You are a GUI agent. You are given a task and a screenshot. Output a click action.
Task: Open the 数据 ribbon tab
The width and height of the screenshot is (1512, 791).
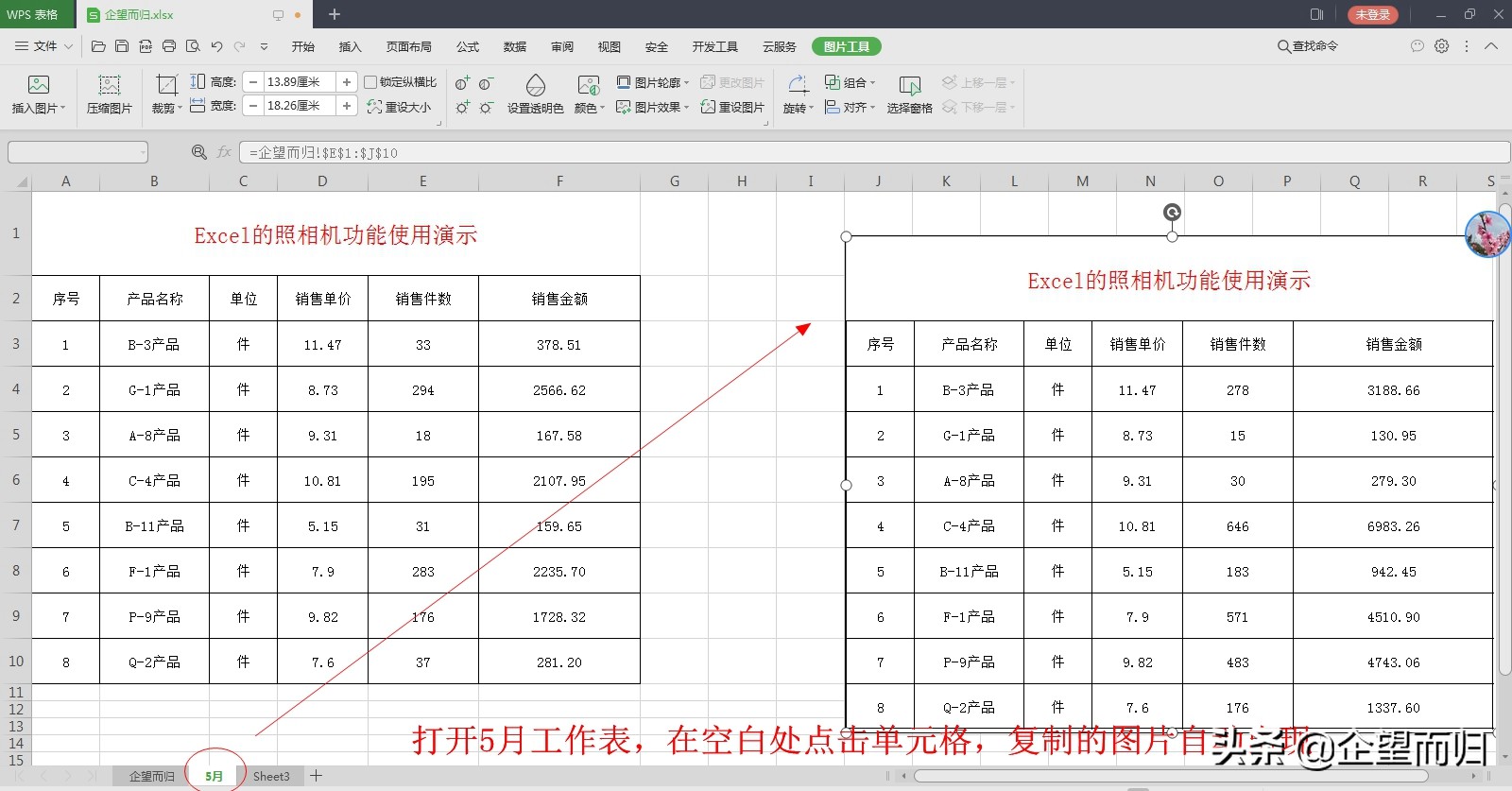point(515,46)
